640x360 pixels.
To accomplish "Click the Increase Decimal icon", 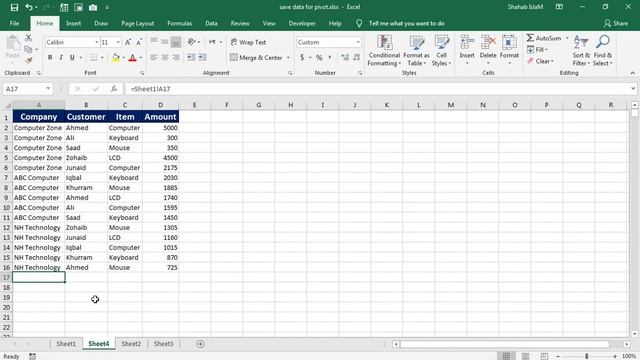I will (x=345, y=58).
